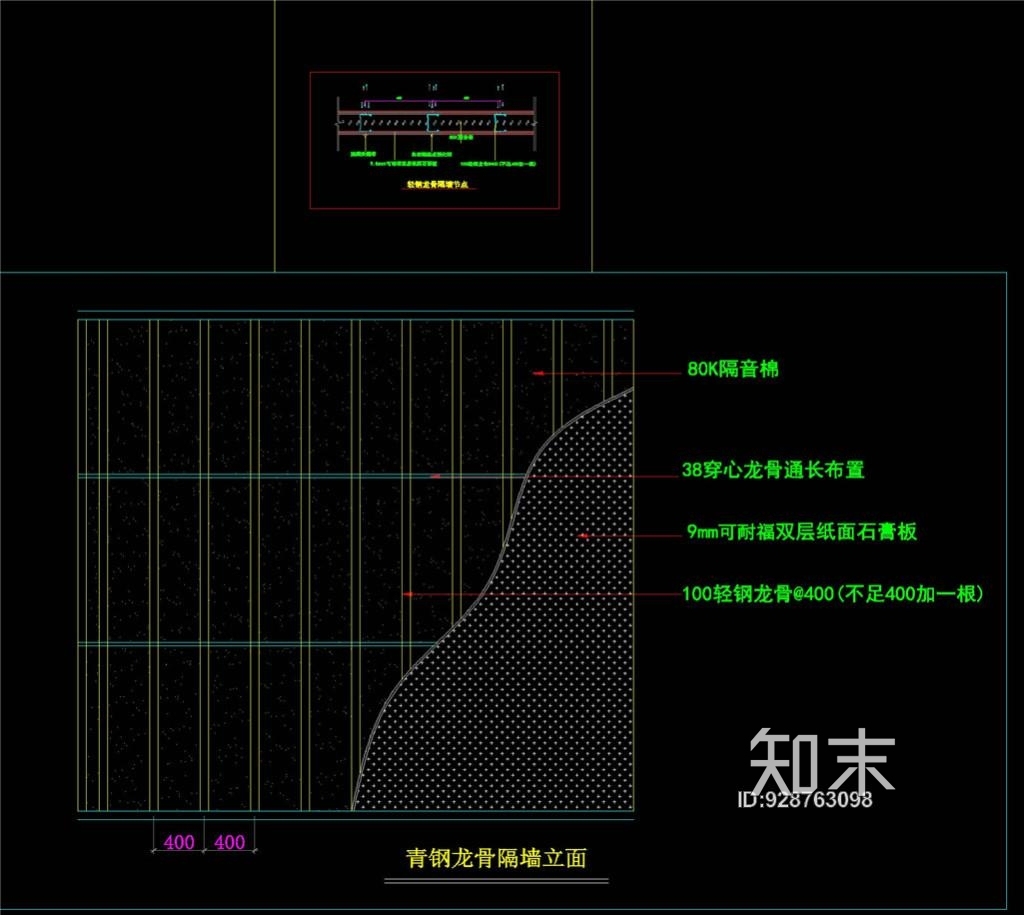The width and height of the screenshot is (1024, 915).
Task: Select the 38穿心龙骨通长布置 annotation text
Action: [772, 470]
